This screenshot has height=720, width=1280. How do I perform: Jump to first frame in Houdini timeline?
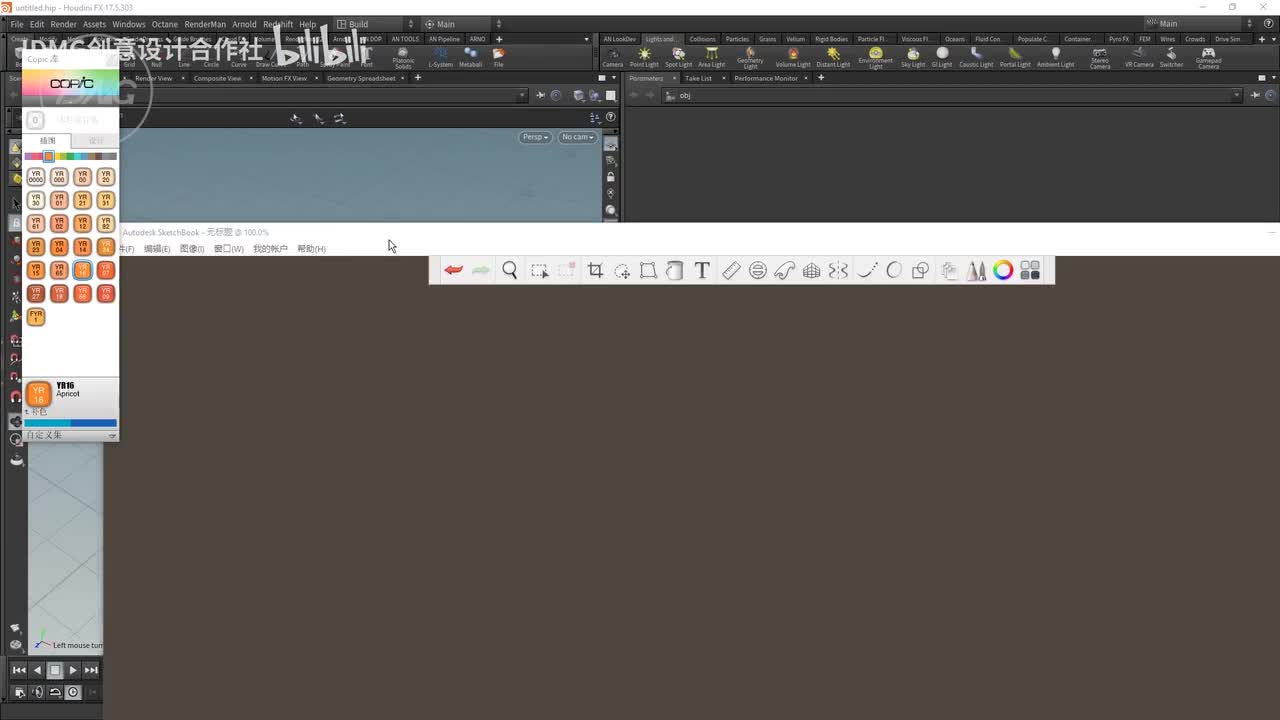(x=19, y=670)
